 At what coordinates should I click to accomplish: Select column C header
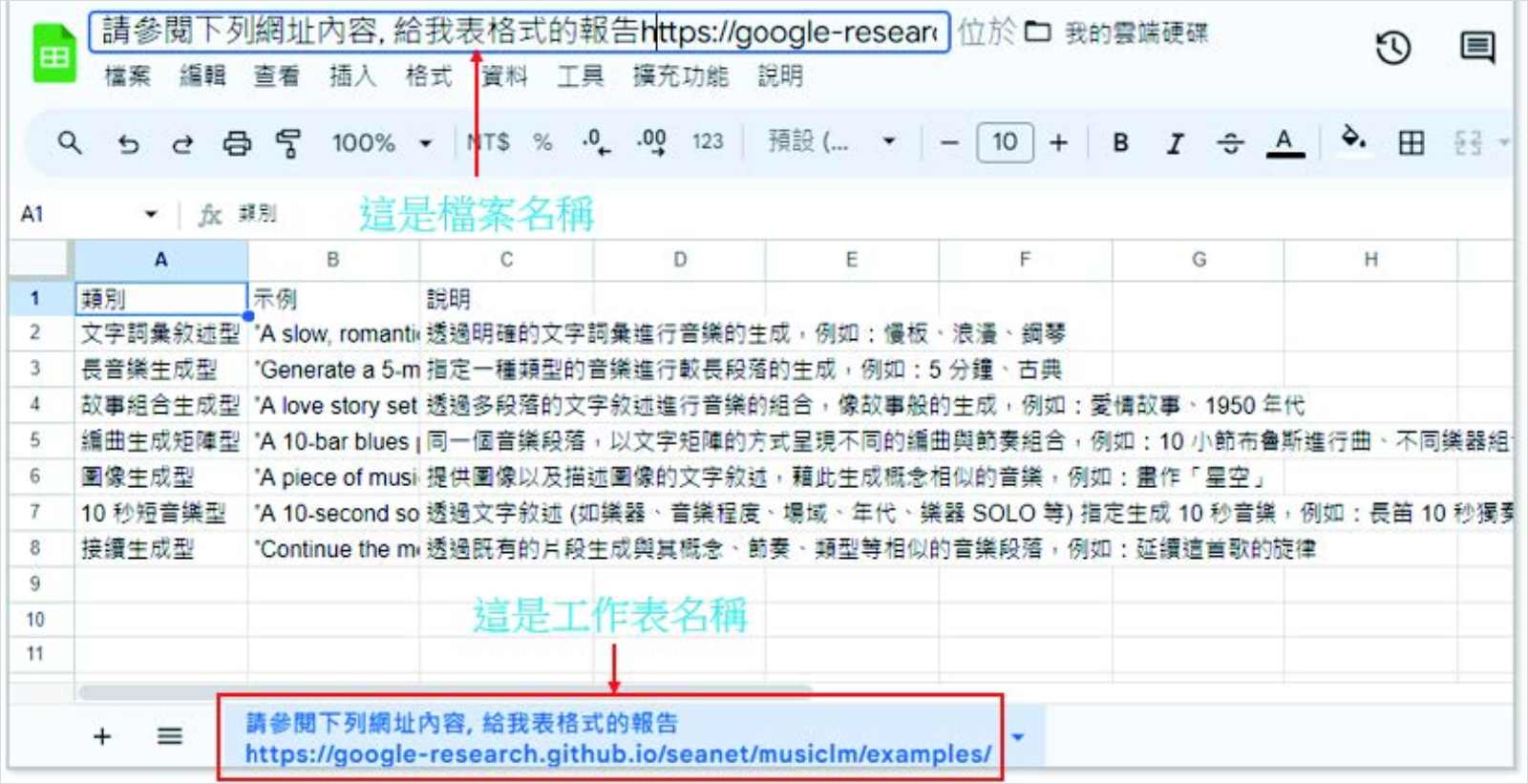pos(506,259)
